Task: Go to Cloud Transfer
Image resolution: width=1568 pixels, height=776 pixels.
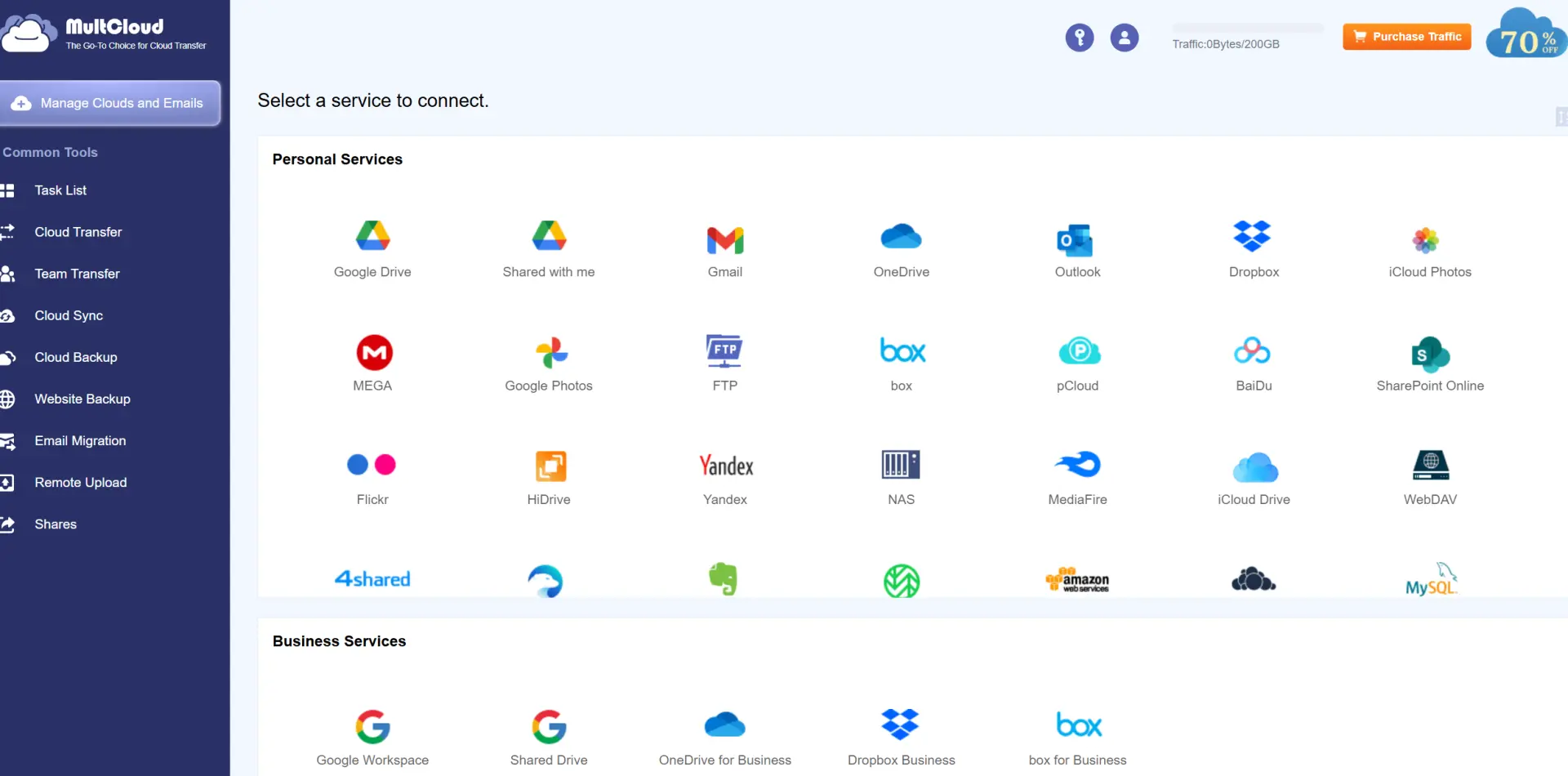Action: click(78, 232)
